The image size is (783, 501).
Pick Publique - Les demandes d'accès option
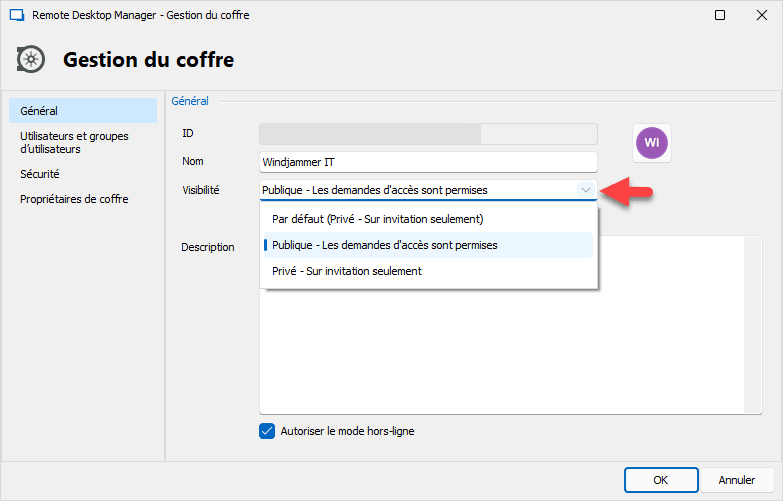tap(384, 245)
